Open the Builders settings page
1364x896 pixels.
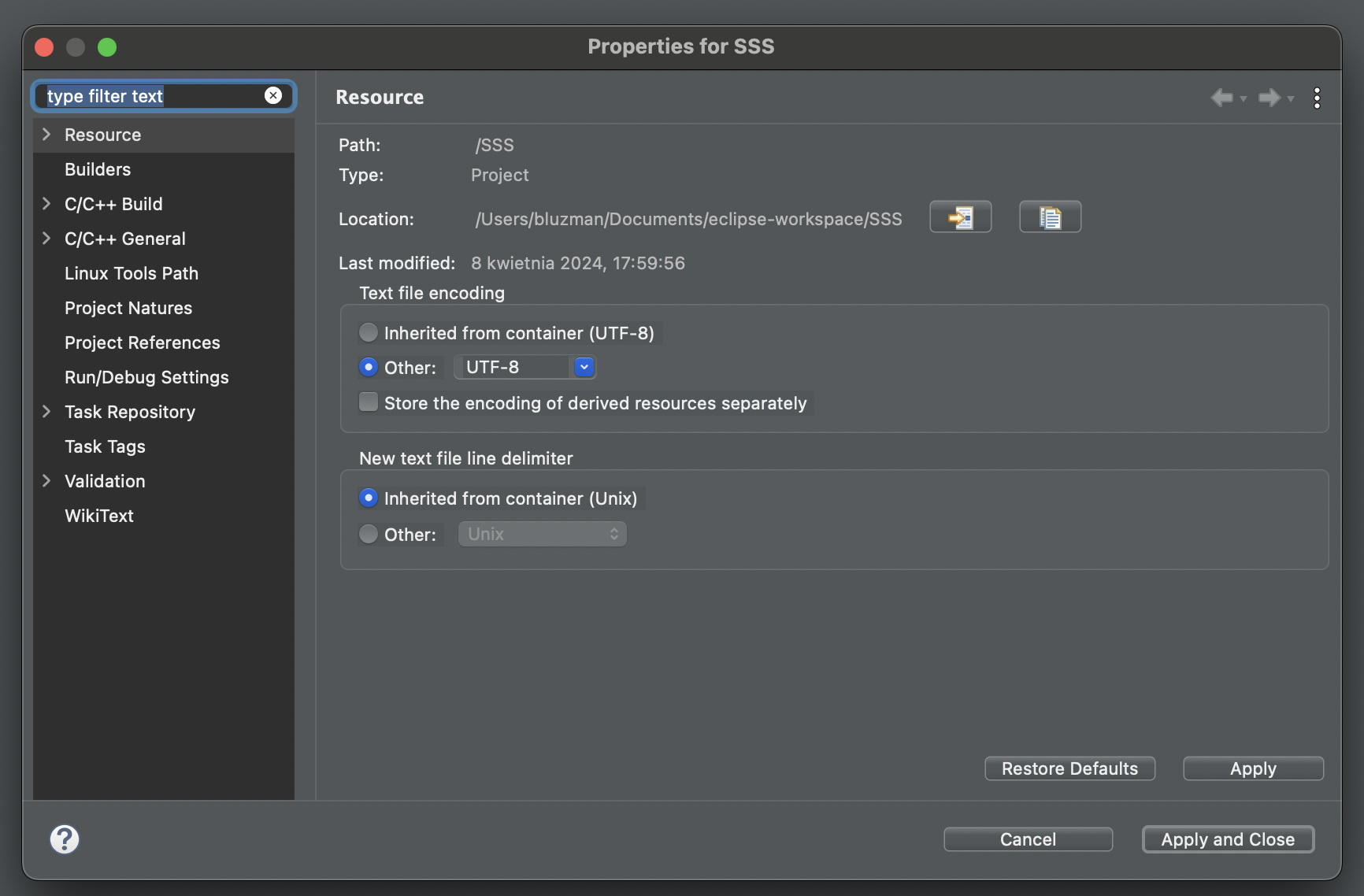98,168
